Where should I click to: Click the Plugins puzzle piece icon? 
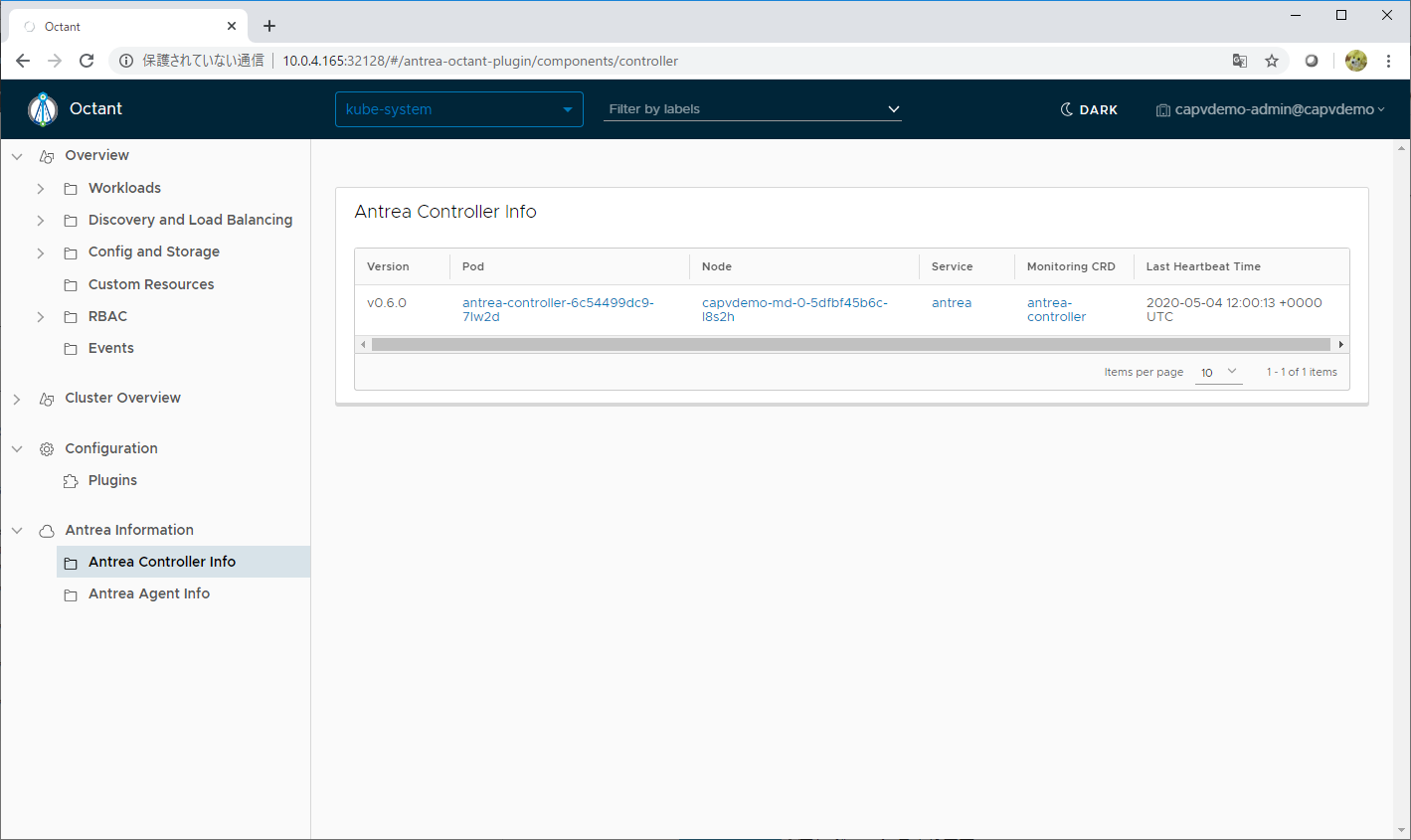click(x=71, y=481)
